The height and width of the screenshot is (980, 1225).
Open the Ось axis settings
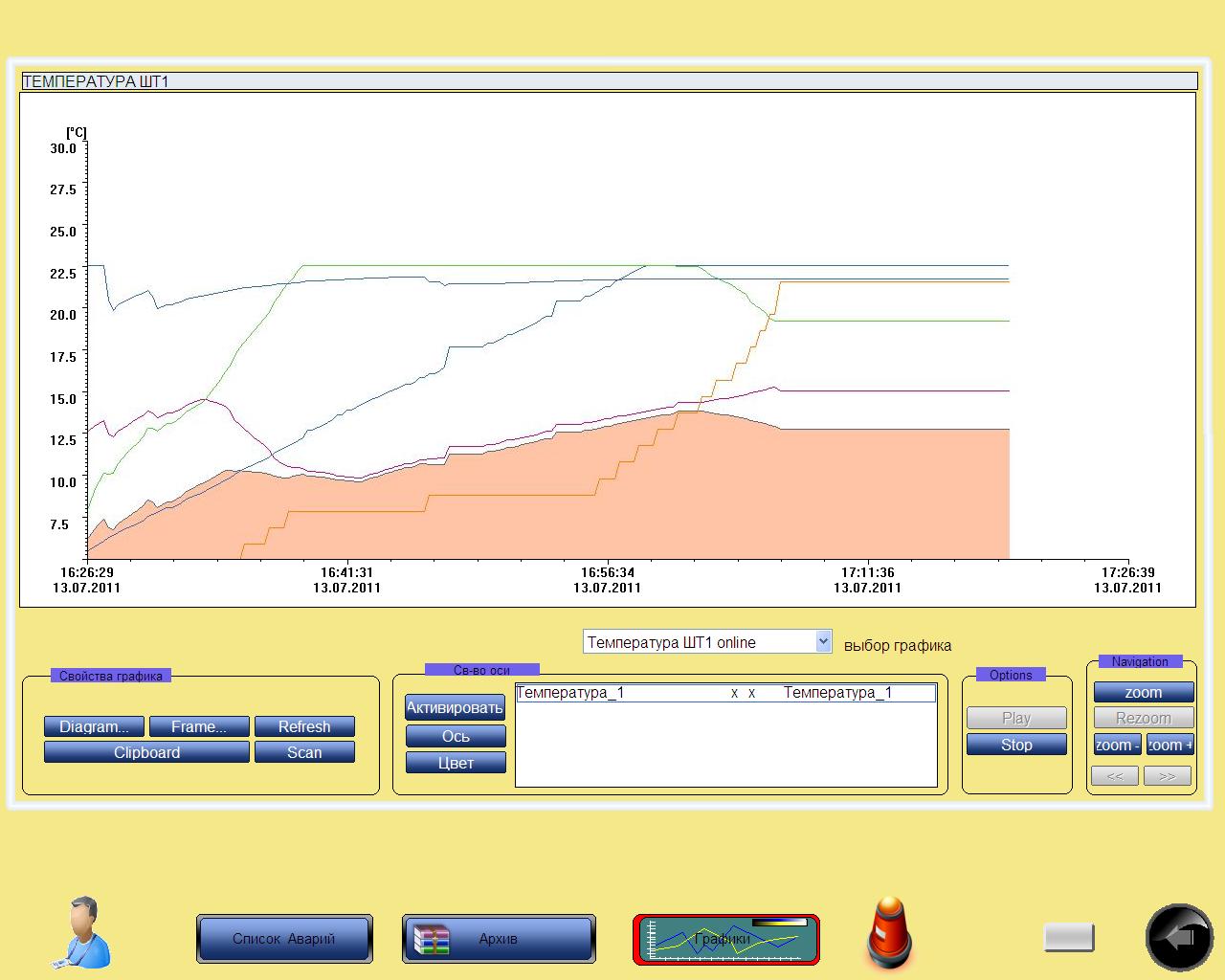click(456, 736)
